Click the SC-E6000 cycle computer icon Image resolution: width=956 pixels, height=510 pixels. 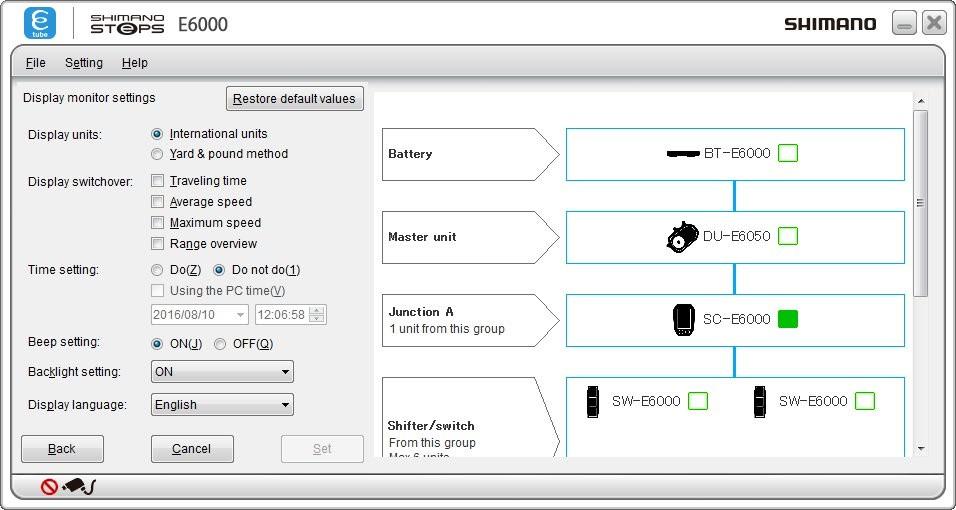[x=683, y=320]
